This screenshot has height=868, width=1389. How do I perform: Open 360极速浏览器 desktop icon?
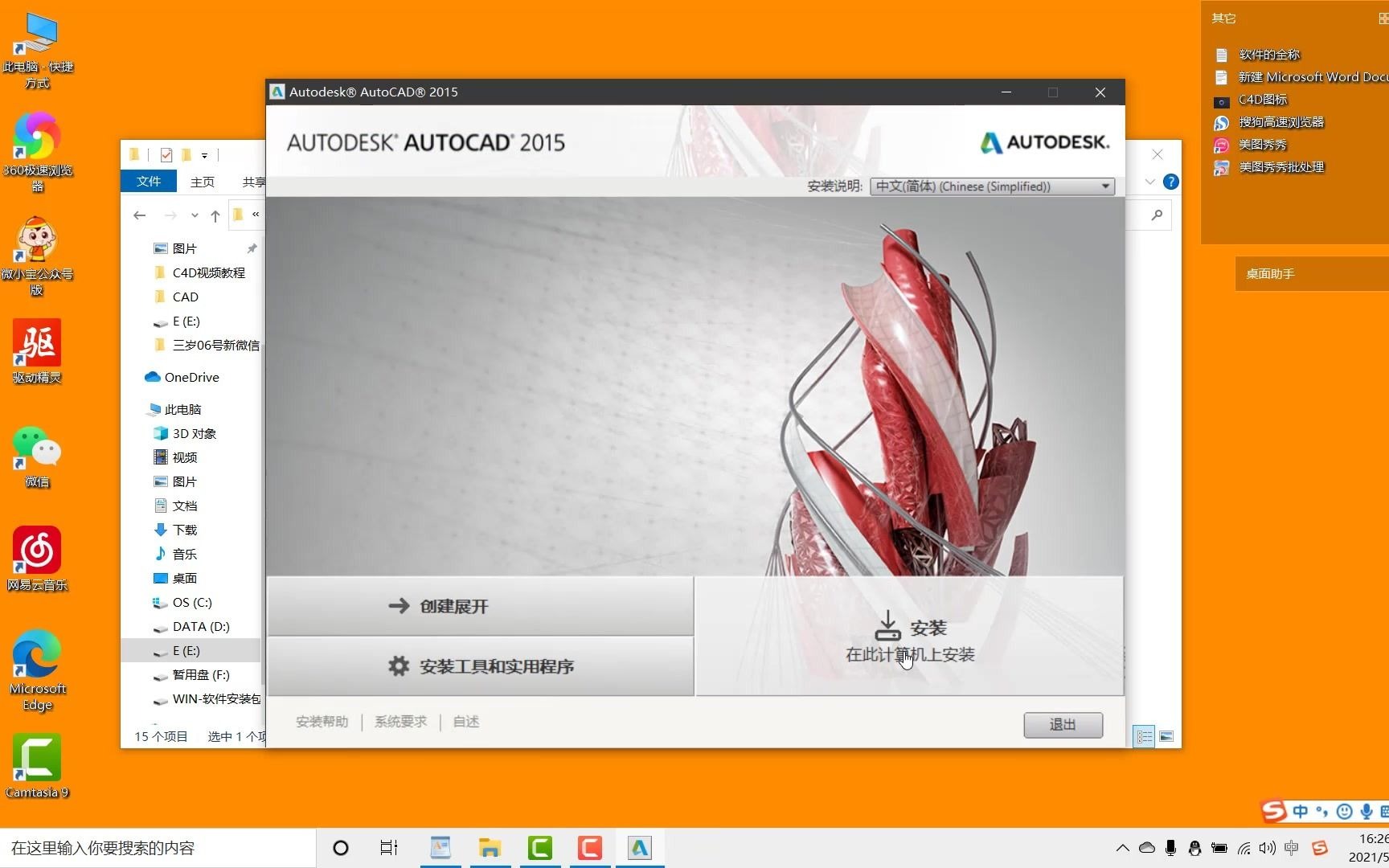click(x=37, y=153)
